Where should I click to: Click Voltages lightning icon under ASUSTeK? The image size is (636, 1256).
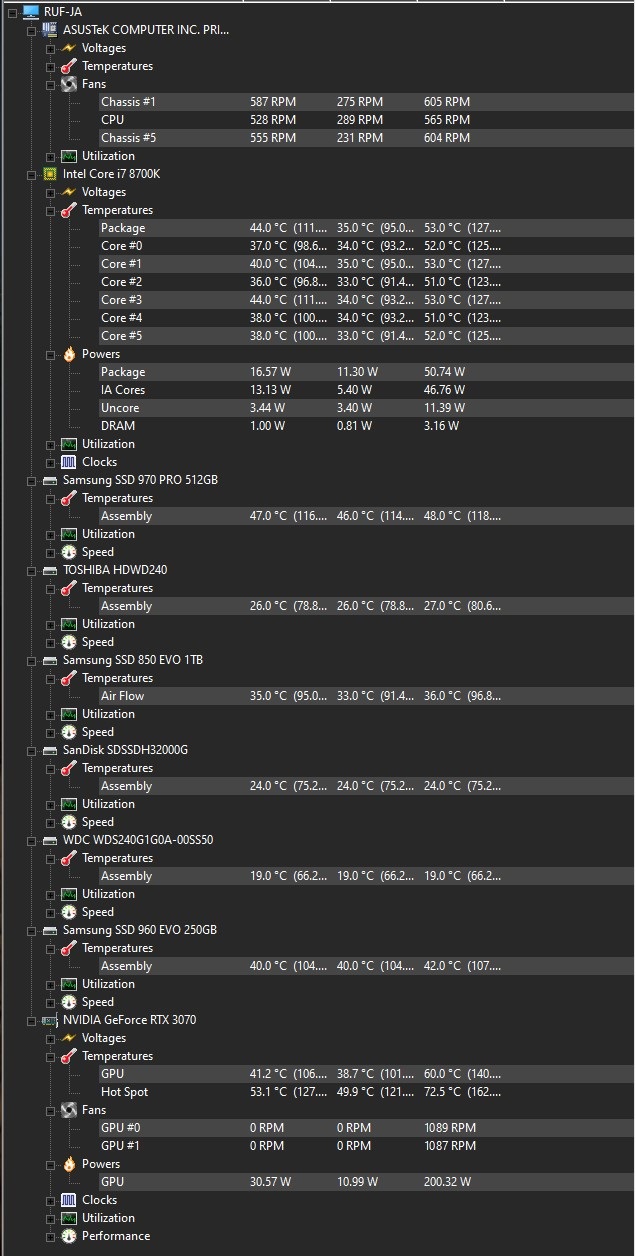pyautogui.click(x=69, y=48)
